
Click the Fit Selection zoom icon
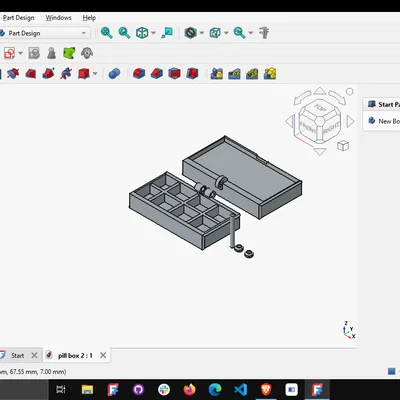[x=124, y=33]
